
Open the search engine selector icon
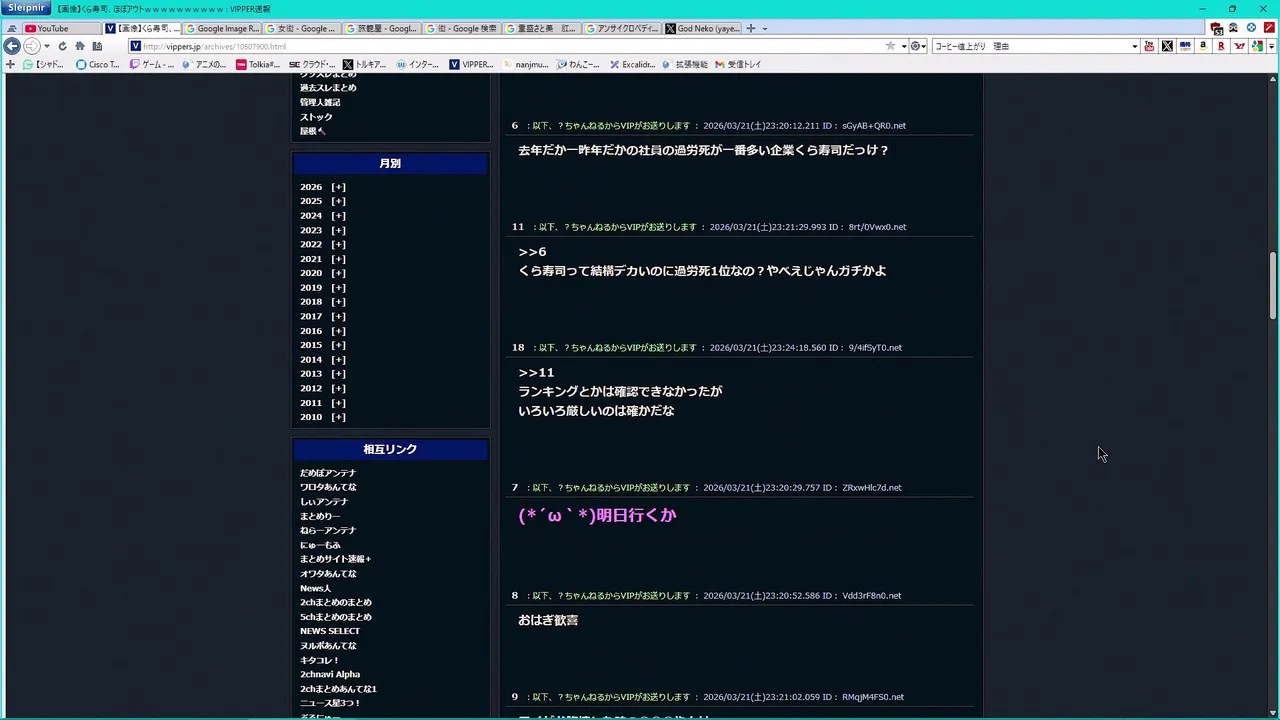(x=916, y=46)
